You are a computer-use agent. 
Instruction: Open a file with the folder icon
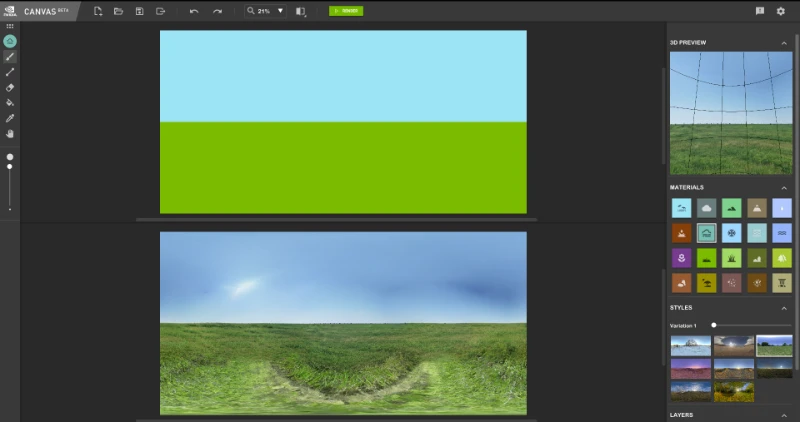(118, 11)
